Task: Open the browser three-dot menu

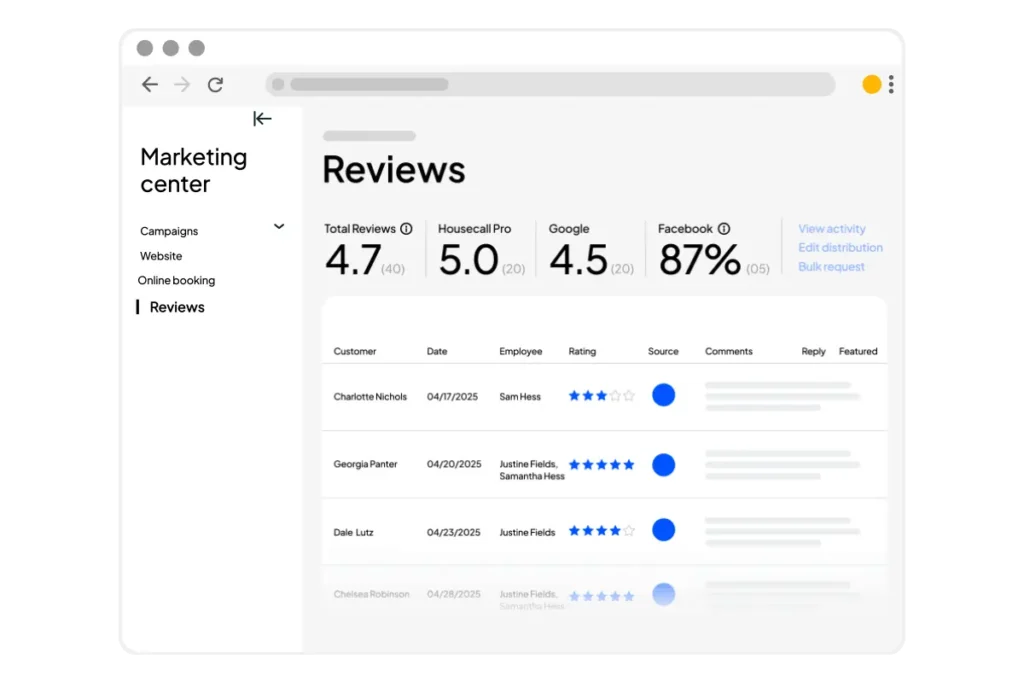Action: pos(891,84)
